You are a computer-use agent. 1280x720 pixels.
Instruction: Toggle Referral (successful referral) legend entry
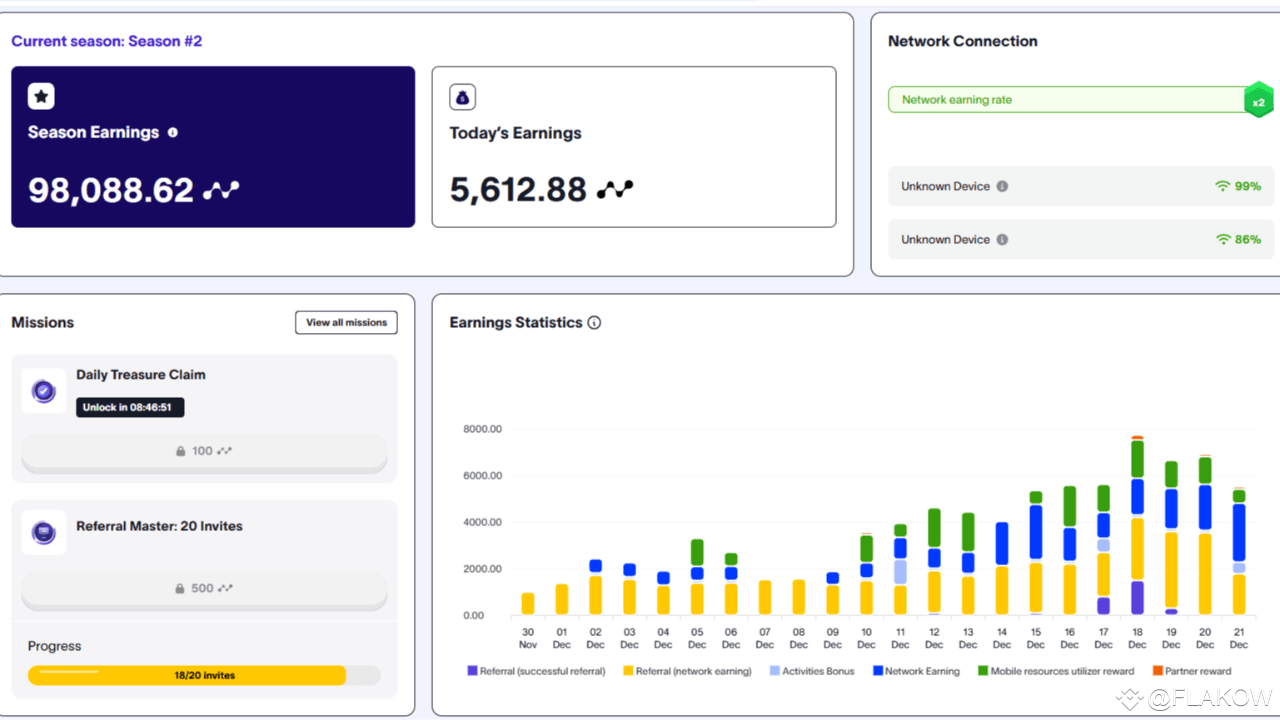coord(536,671)
